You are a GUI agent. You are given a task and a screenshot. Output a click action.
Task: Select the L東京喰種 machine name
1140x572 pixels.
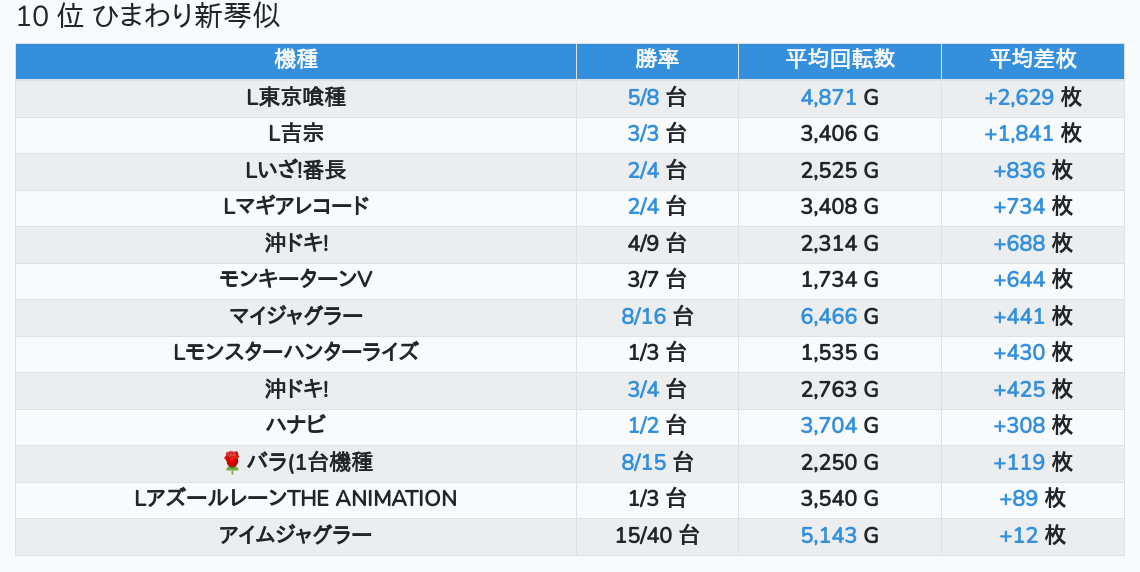tap(295, 97)
